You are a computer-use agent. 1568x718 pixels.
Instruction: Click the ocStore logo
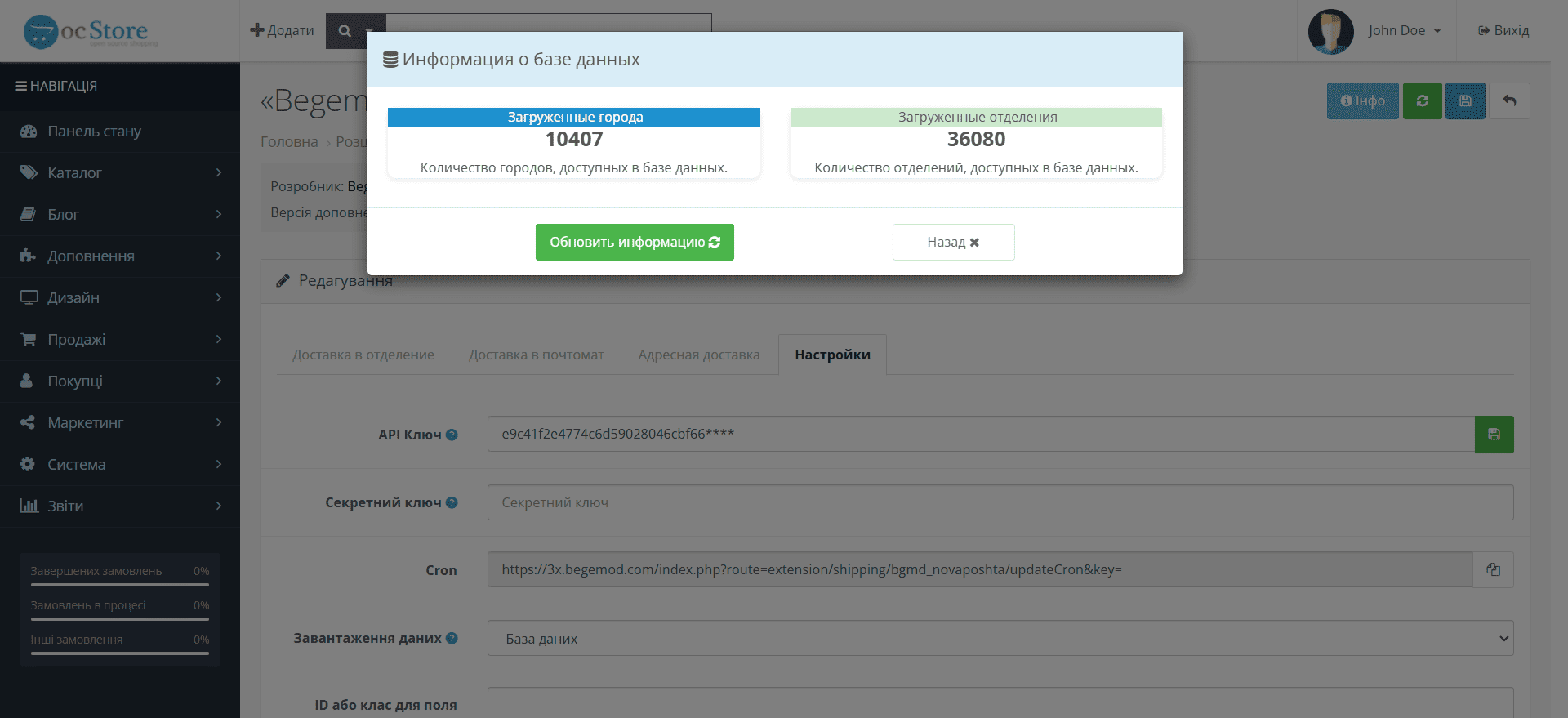tap(90, 32)
